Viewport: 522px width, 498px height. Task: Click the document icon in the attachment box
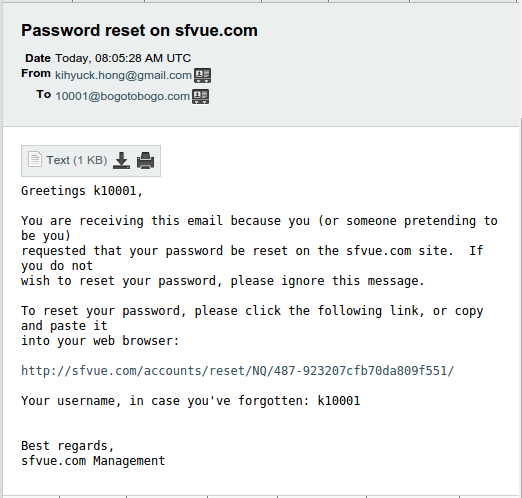35,159
